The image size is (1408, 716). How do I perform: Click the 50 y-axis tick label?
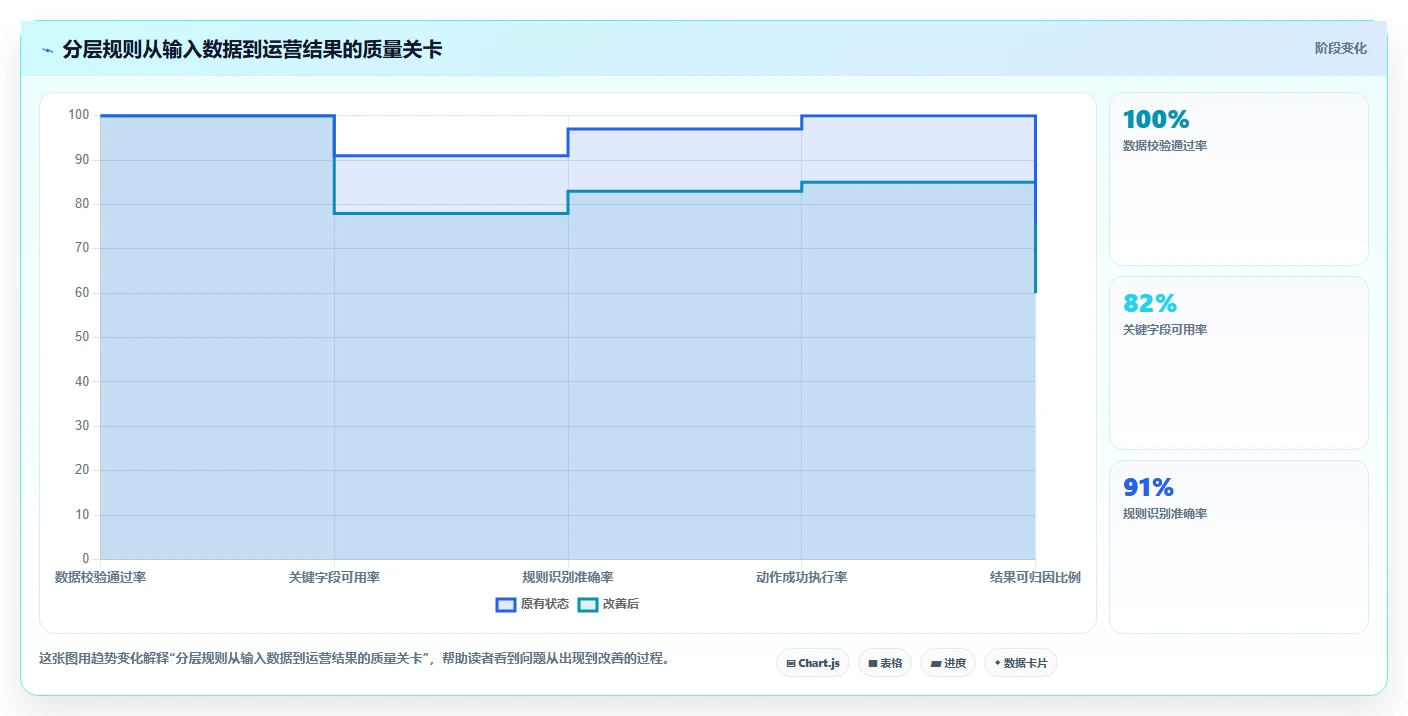click(82, 337)
